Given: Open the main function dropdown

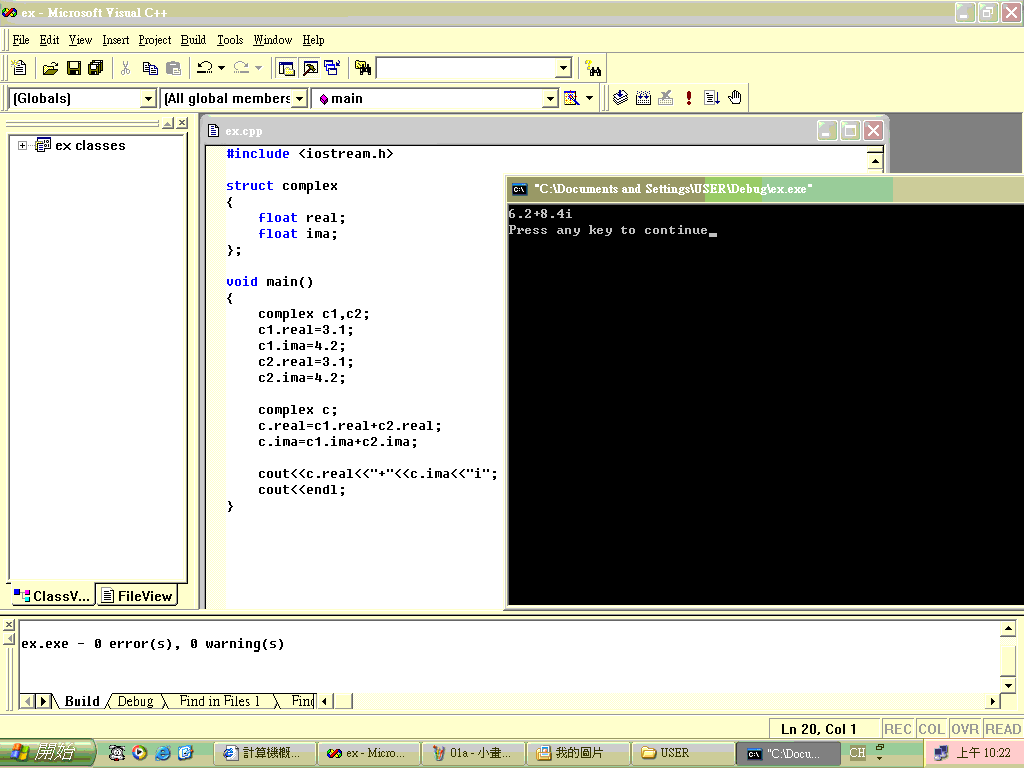Looking at the screenshot, I should tap(549, 98).
